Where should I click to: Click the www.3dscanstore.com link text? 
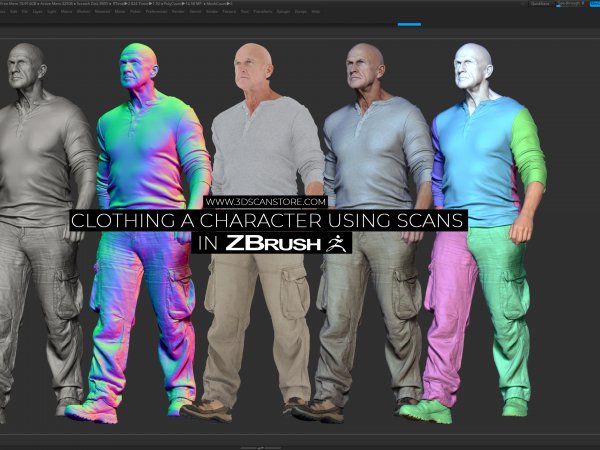pyautogui.click(x=266, y=202)
